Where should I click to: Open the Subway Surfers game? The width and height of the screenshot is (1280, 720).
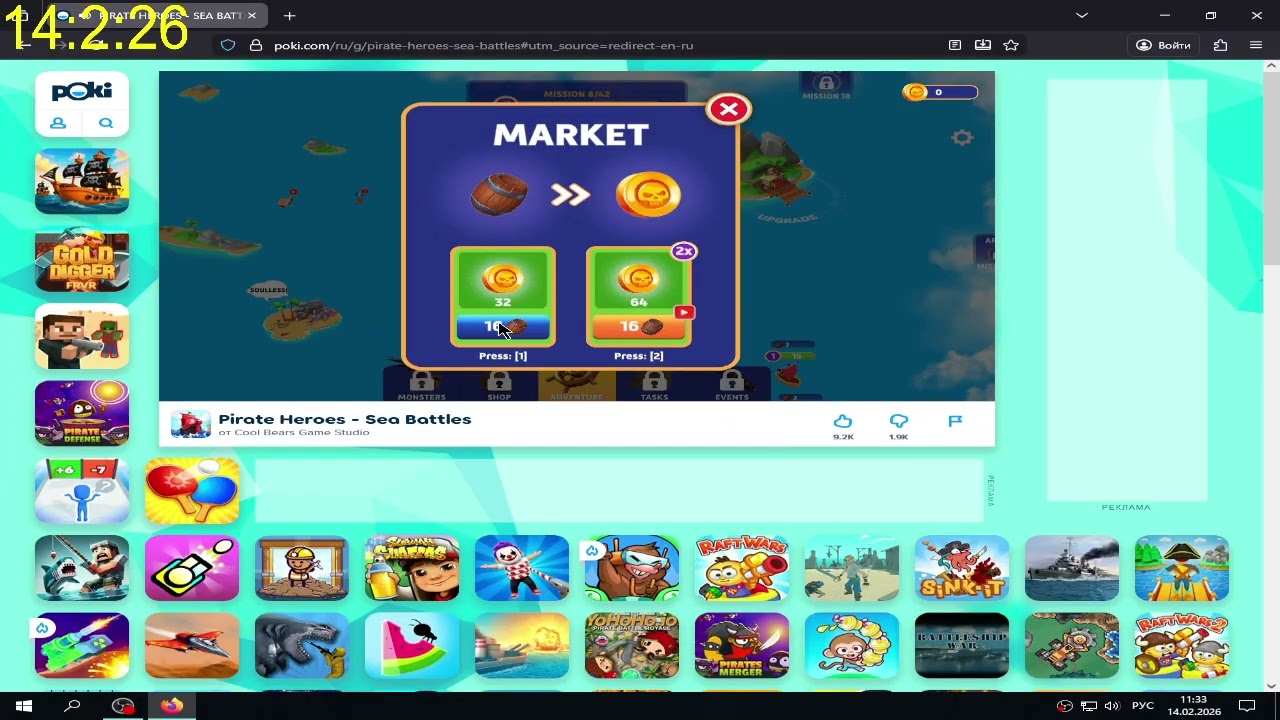[x=412, y=568]
